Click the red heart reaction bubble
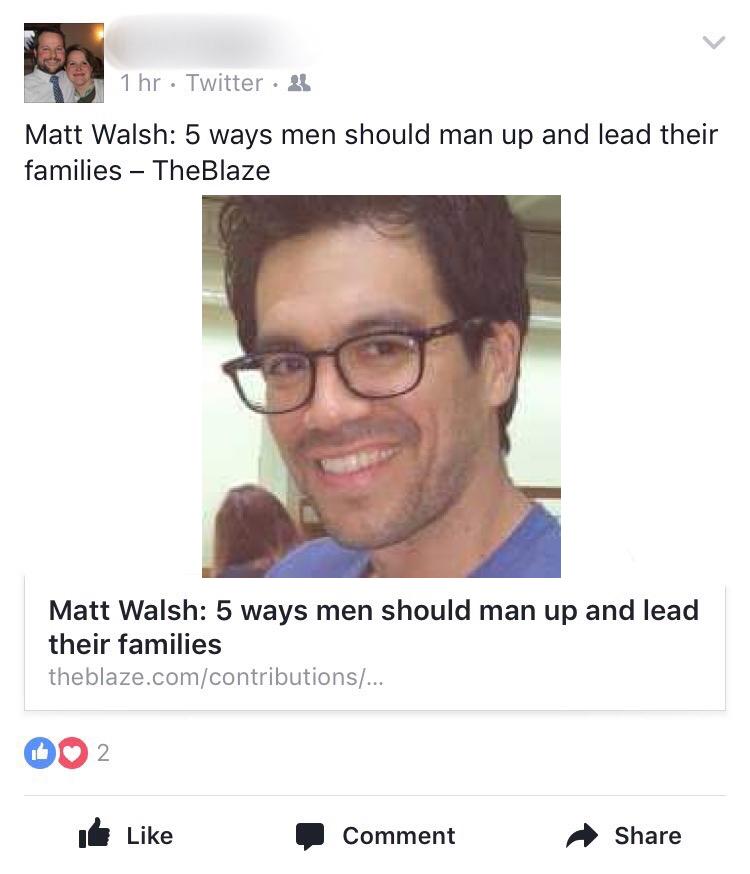This screenshot has height=874, width=750. pos(72,753)
